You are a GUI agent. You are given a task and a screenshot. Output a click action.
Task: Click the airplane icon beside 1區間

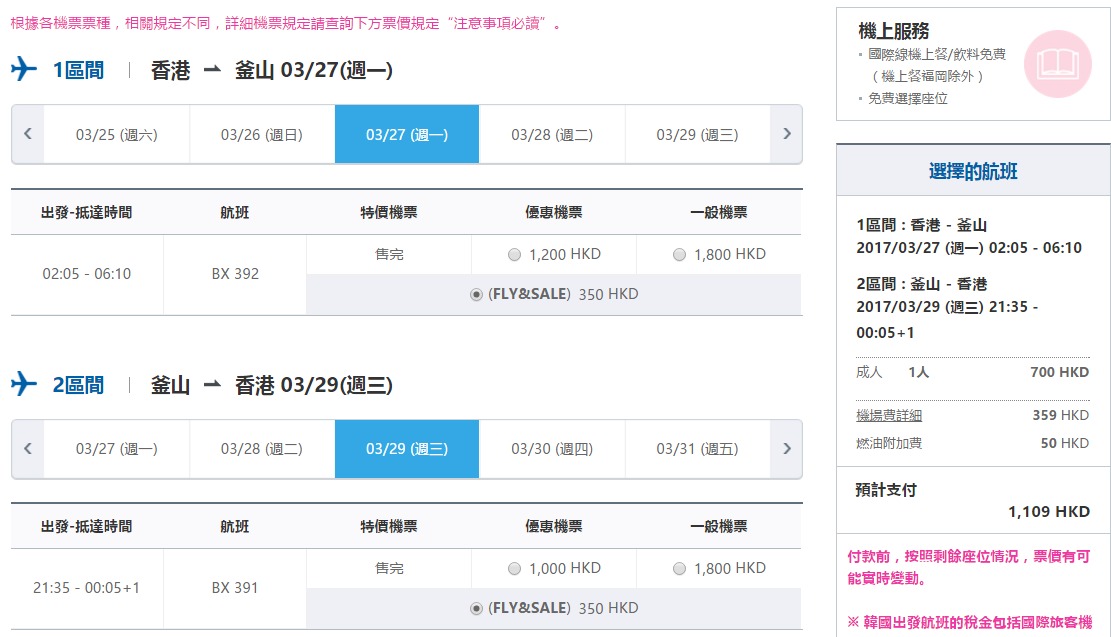24,70
